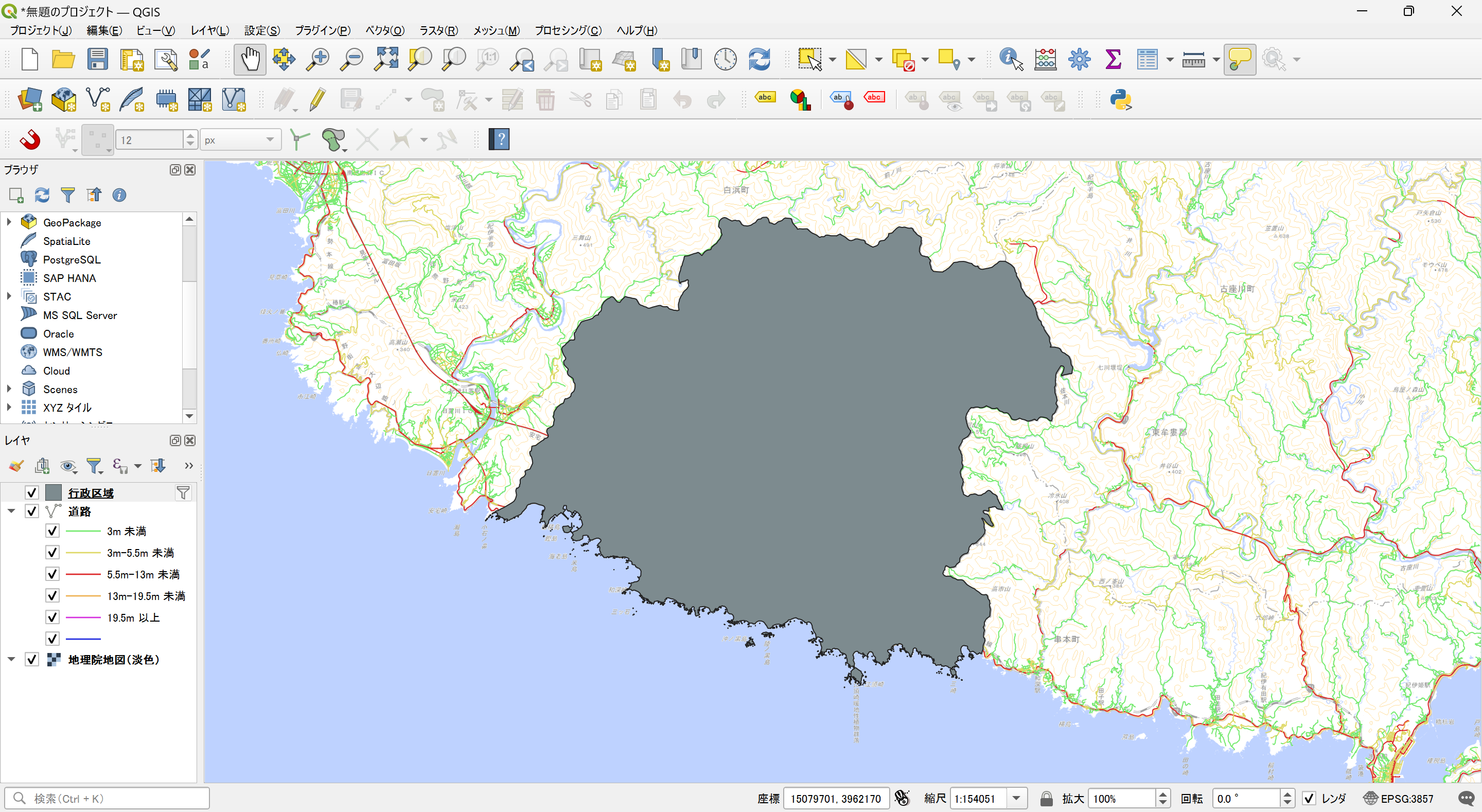Image resolution: width=1482 pixels, height=812 pixels.
Task: Select the Pan Map hand tool
Action: coord(250,59)
